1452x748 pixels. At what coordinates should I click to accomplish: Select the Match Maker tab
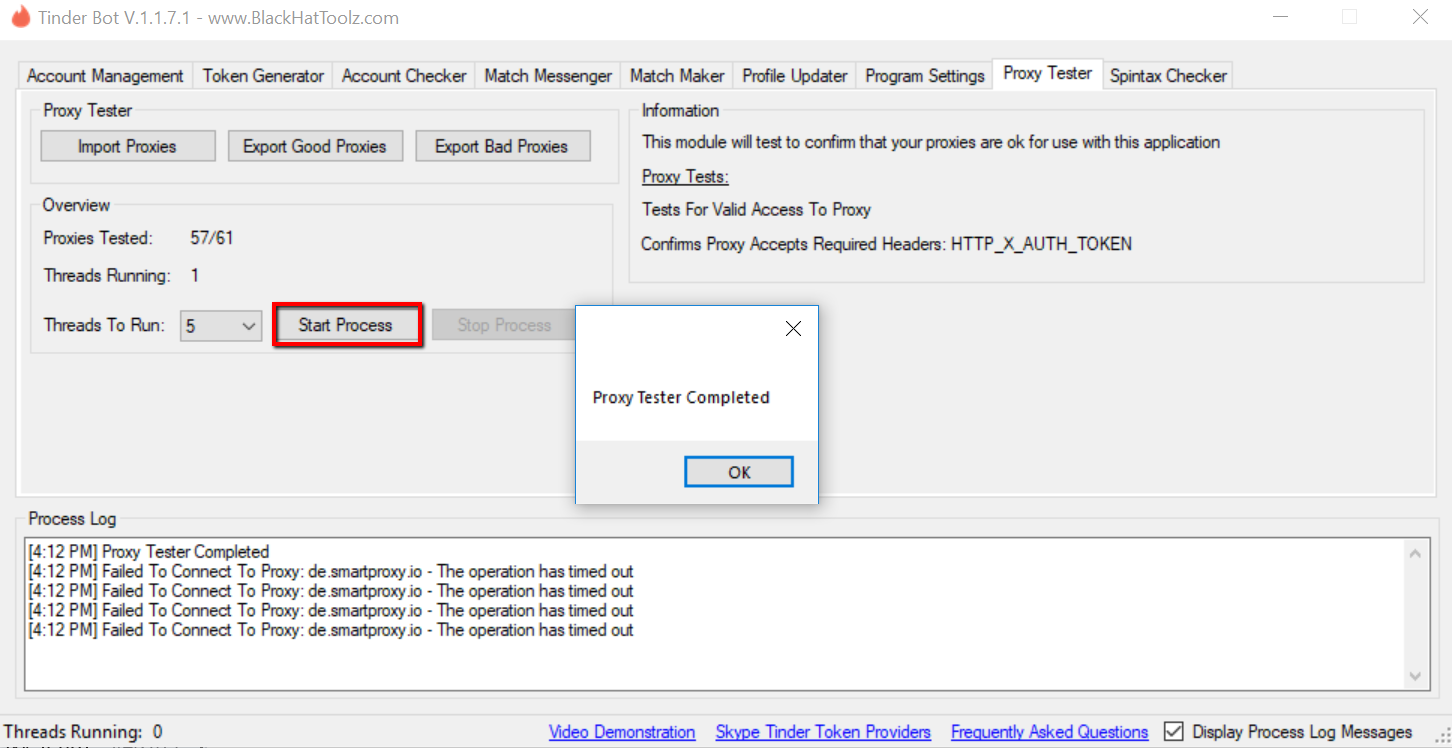(x=677, y=76)
